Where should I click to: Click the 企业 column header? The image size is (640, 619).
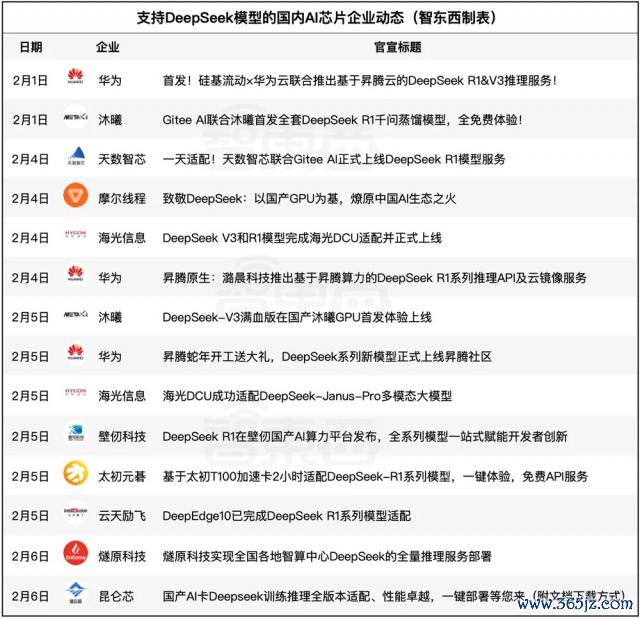click(108, 47)
